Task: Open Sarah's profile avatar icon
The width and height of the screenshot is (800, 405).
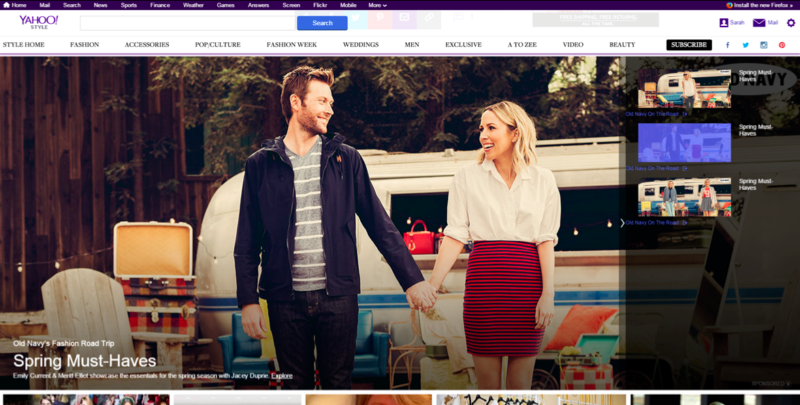Action: (723, 23)
